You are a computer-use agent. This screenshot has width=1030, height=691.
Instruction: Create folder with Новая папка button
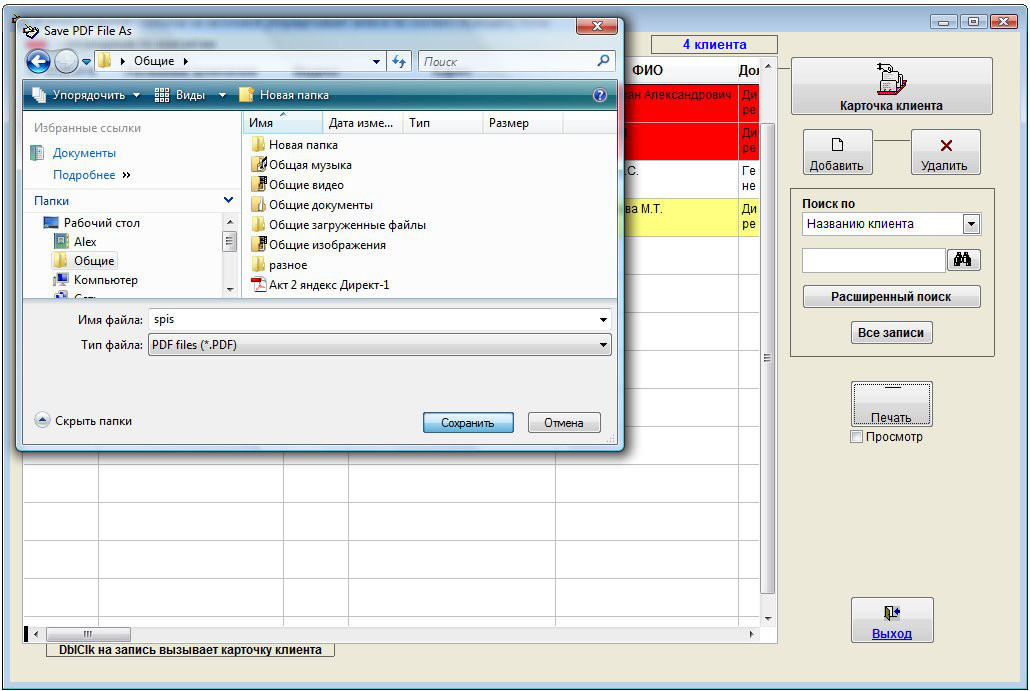coord(284,95)
